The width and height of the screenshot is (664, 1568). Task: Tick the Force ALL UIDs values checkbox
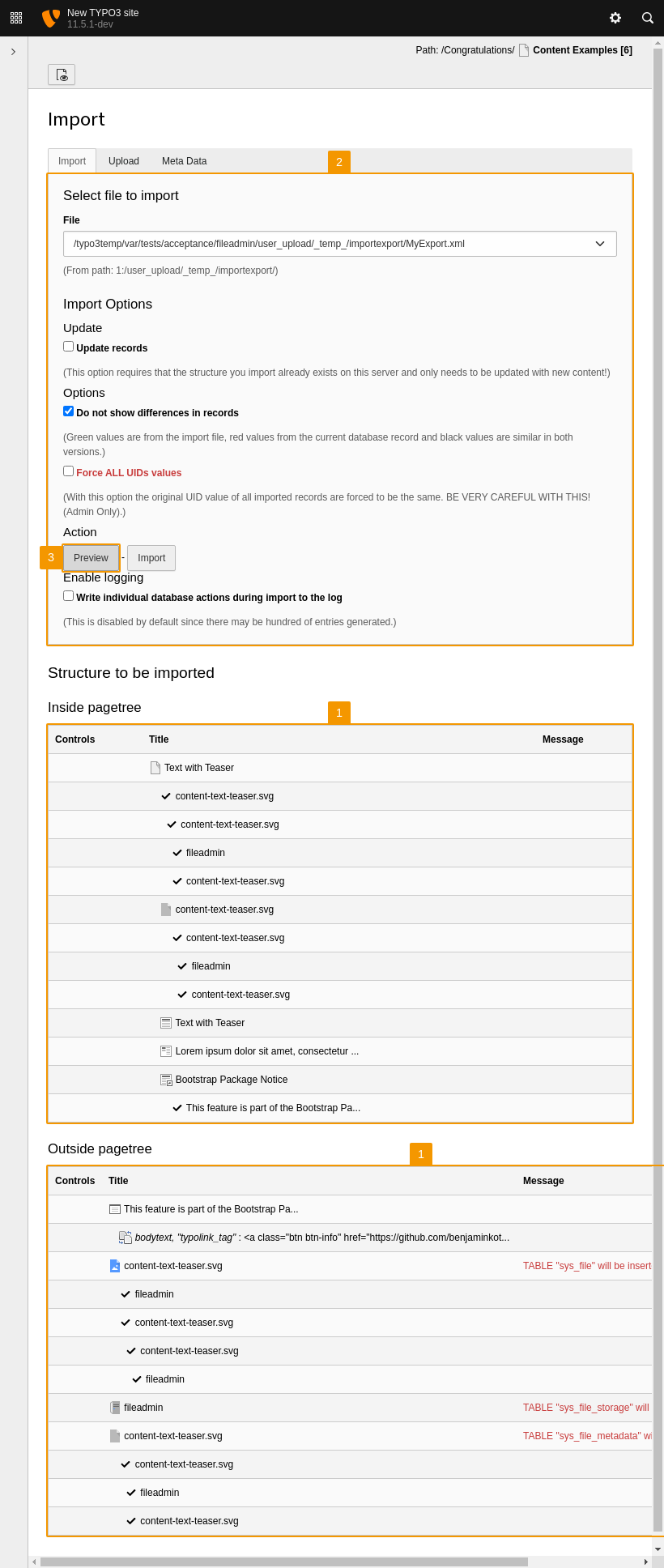[x=69, y=471]
